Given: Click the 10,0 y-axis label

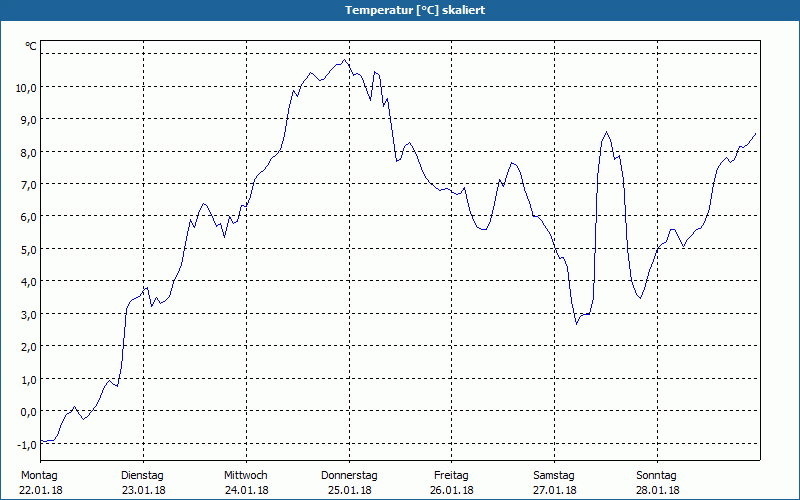Looking at the screenshot, I should 26,88.
